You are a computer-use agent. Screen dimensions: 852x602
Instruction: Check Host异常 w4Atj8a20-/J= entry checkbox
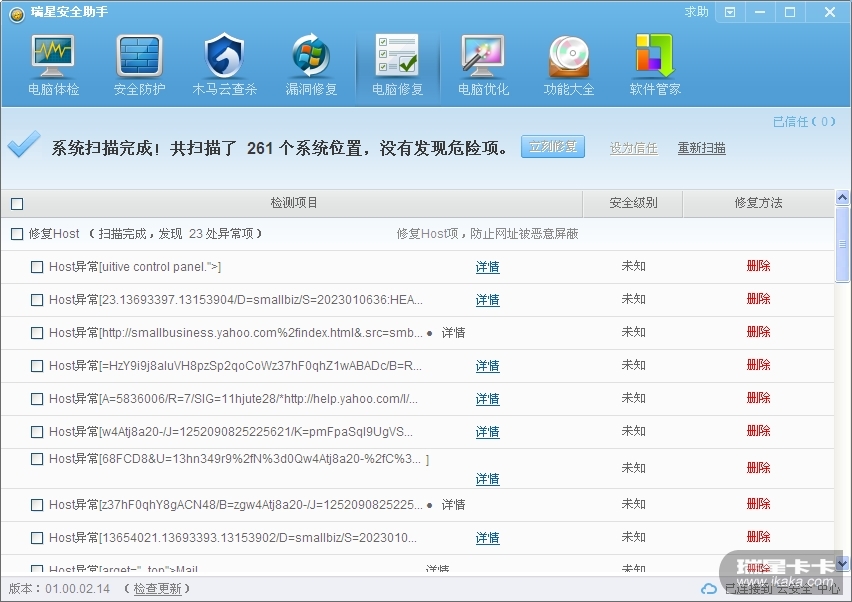[37, 432]
